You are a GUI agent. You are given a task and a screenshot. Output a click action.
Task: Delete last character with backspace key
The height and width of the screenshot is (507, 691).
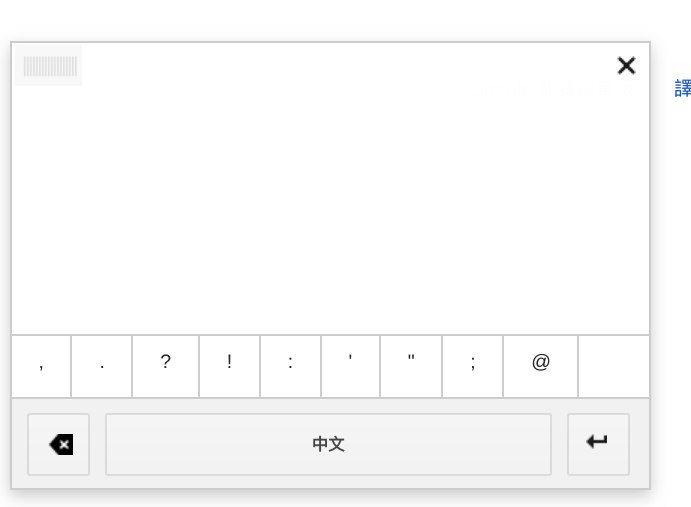(59, 444)
